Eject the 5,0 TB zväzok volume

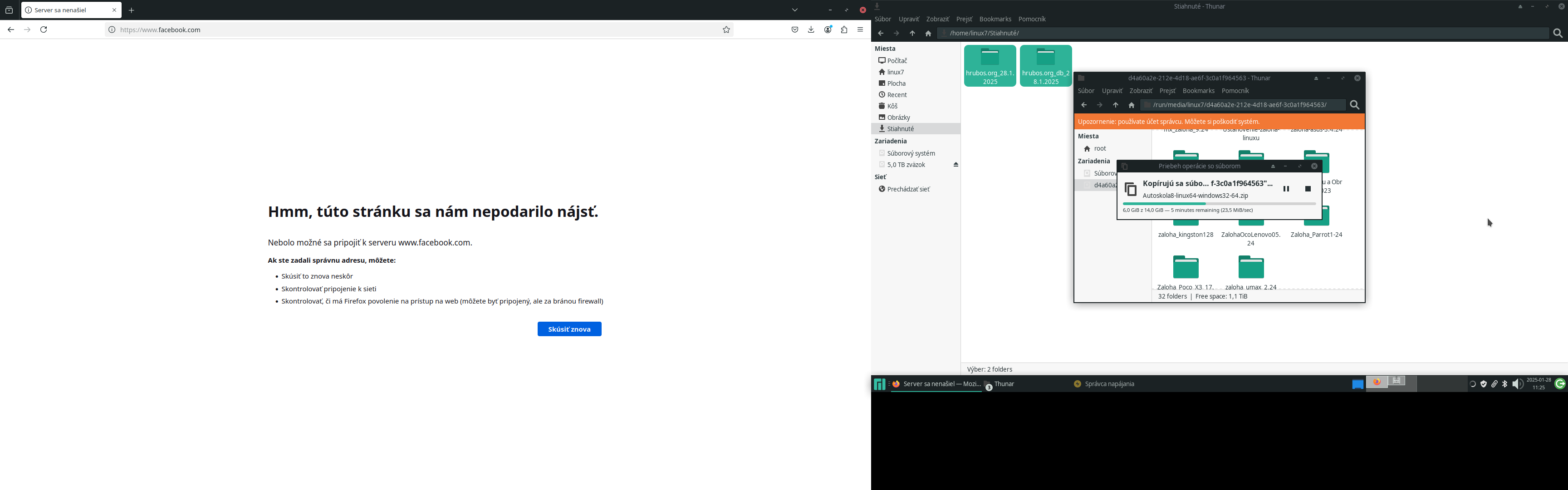[x=955, y=165]
